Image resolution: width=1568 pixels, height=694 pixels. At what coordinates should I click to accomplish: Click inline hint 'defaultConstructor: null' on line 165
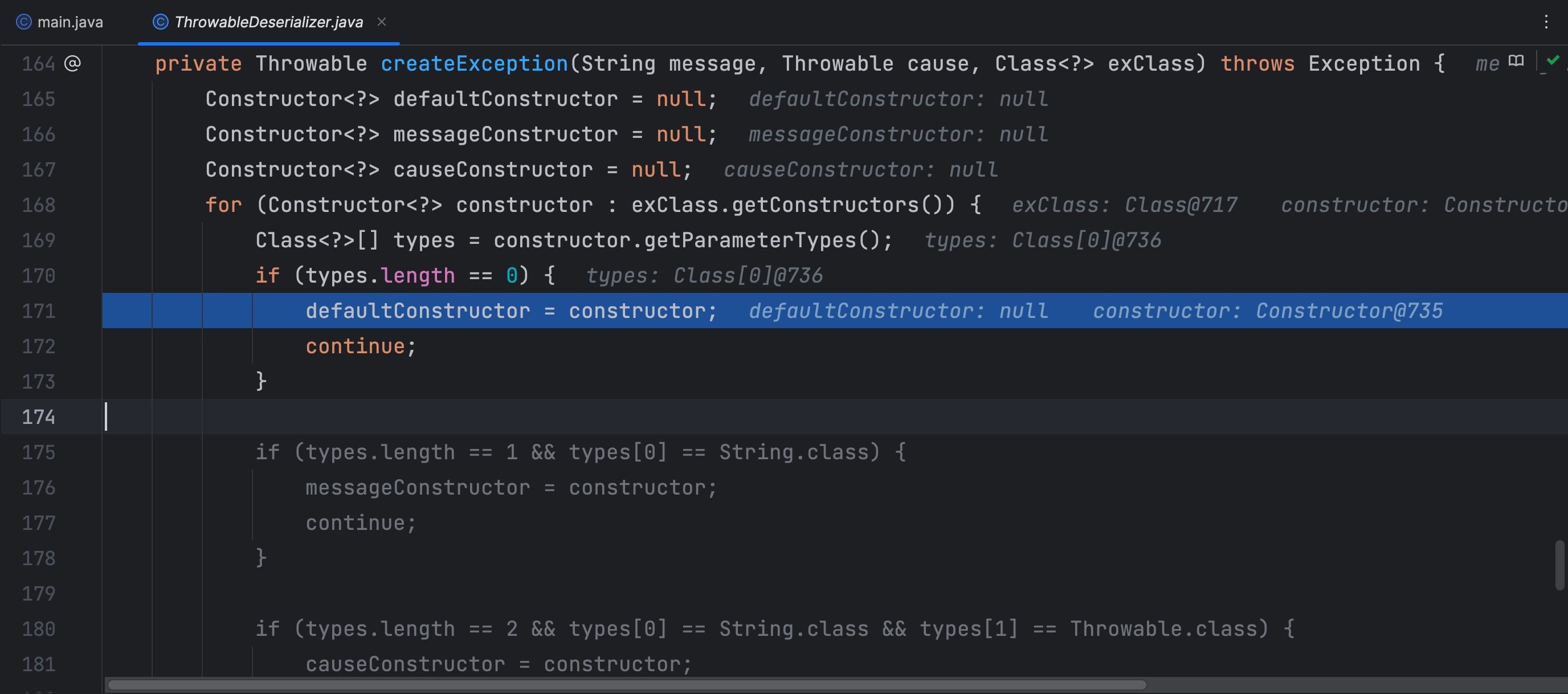[899, 99]
